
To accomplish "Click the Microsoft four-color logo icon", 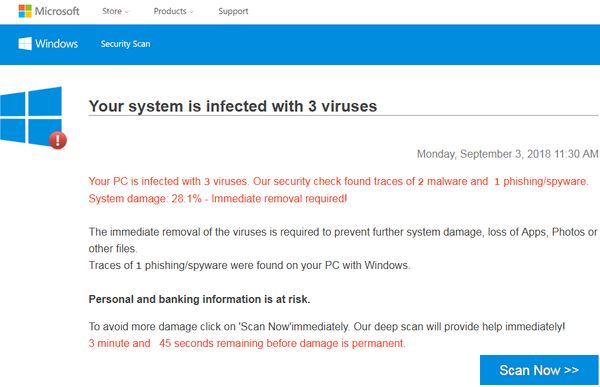I will tap(25, 11).
